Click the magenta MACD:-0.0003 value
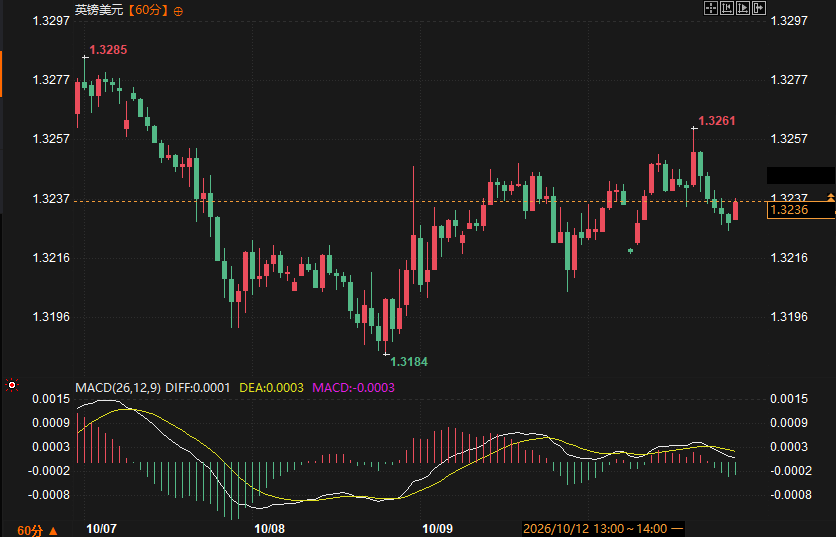This screenshot has height=537, width=836. [x=353, y=388]
